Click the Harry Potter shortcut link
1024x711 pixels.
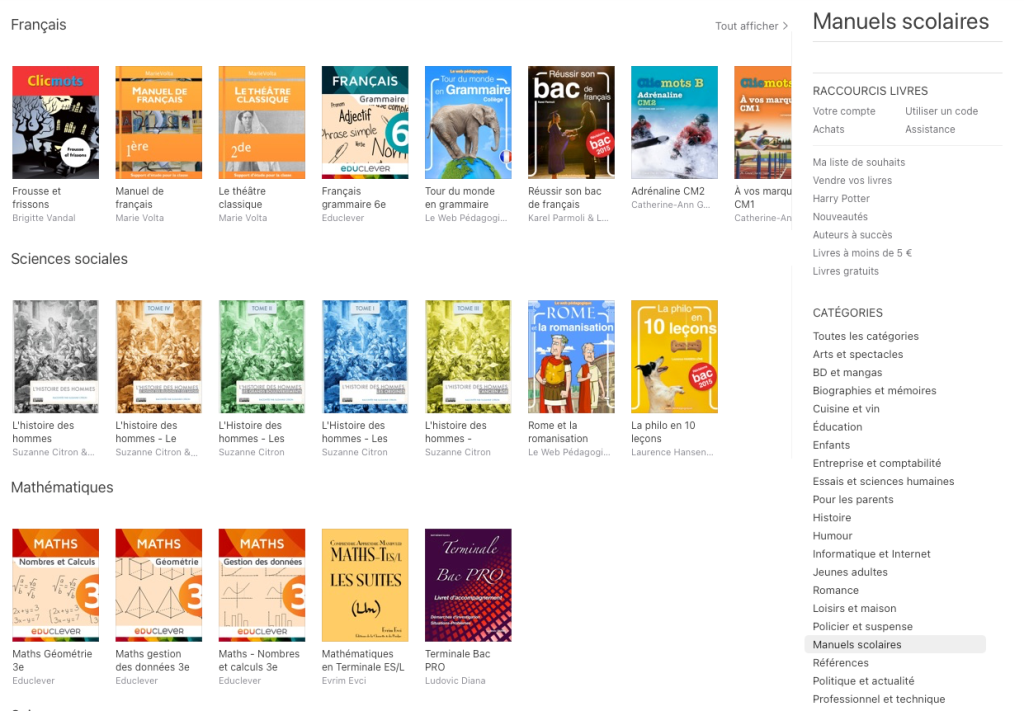(x=841, y=198)
